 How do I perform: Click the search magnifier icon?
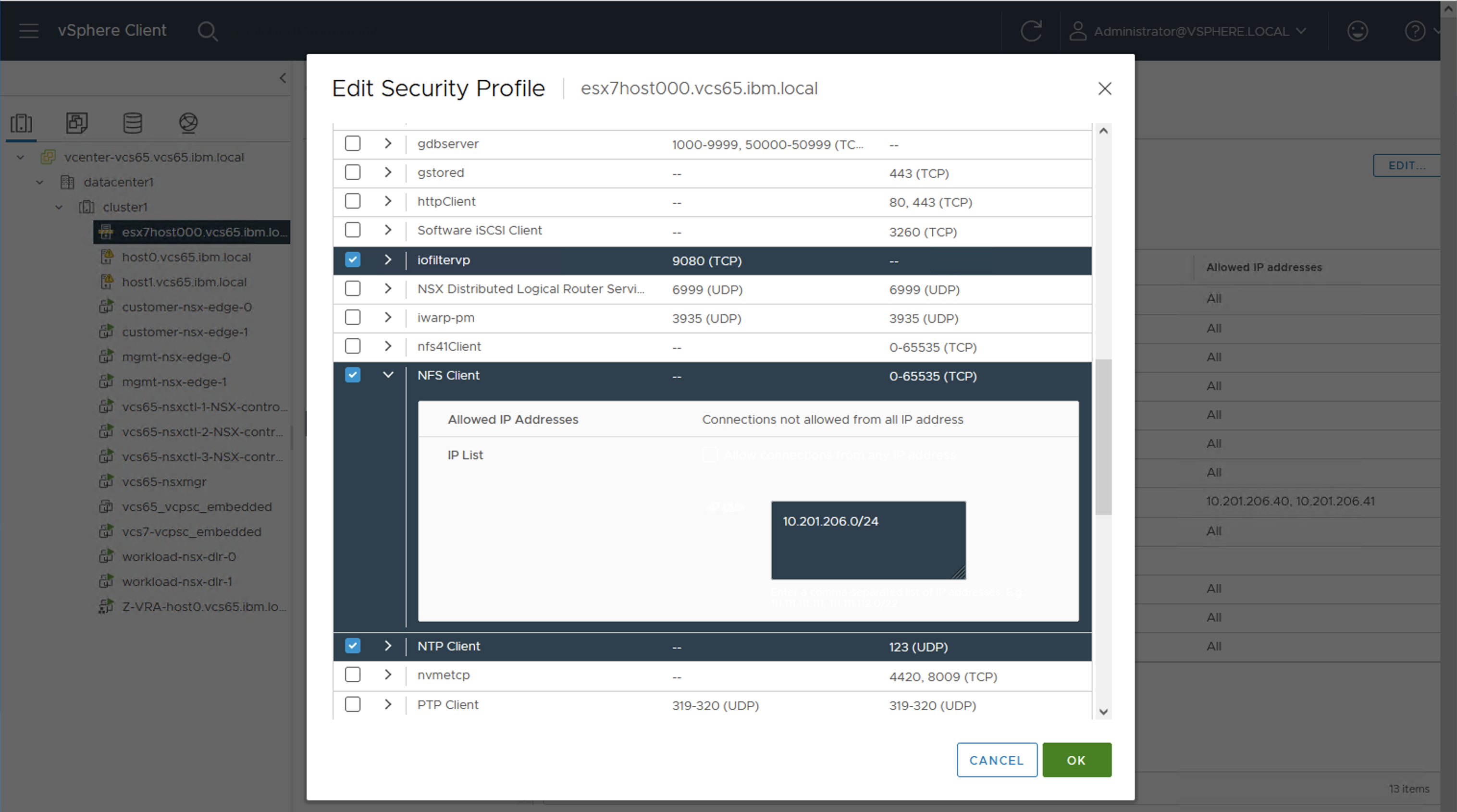(207, 31)
